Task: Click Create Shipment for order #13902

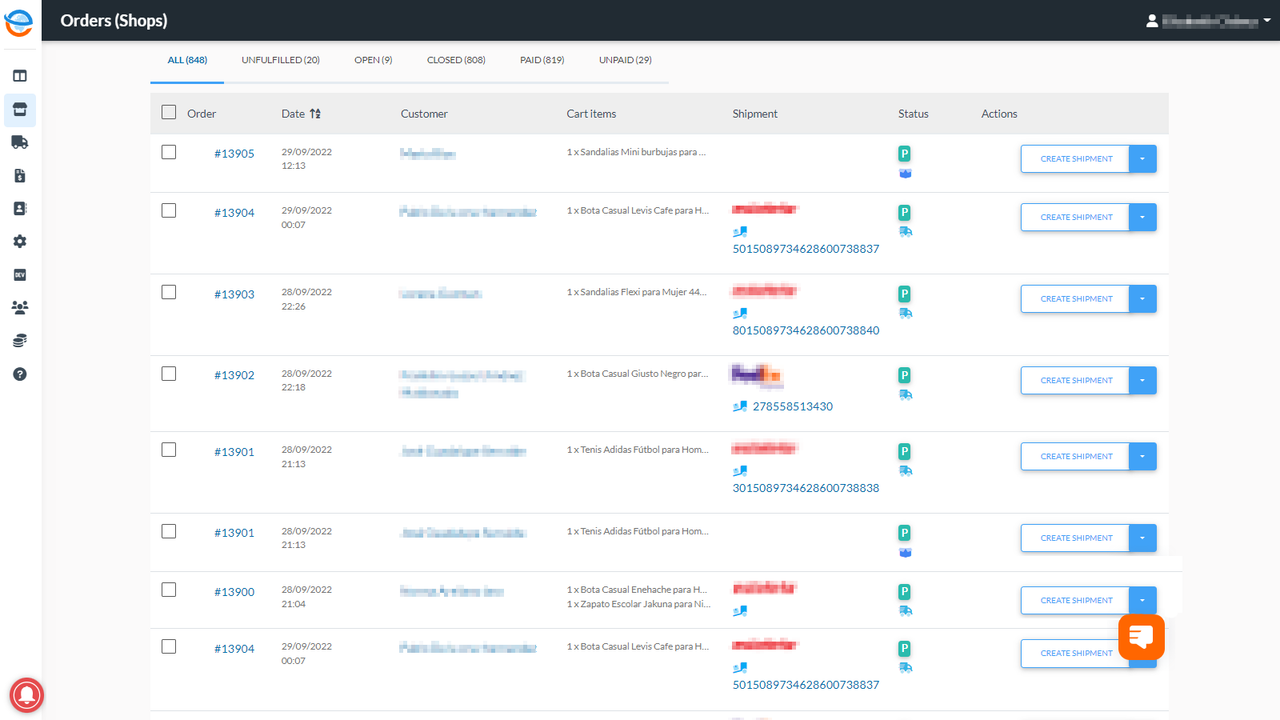Action: pyautogui.click(x=1075, y=380)
